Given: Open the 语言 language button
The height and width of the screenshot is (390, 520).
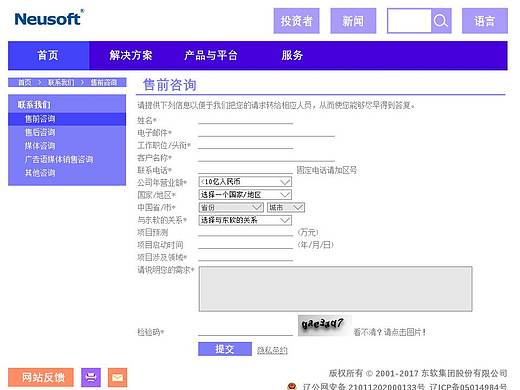Looking at the screenshot, I should click(485, 21).
